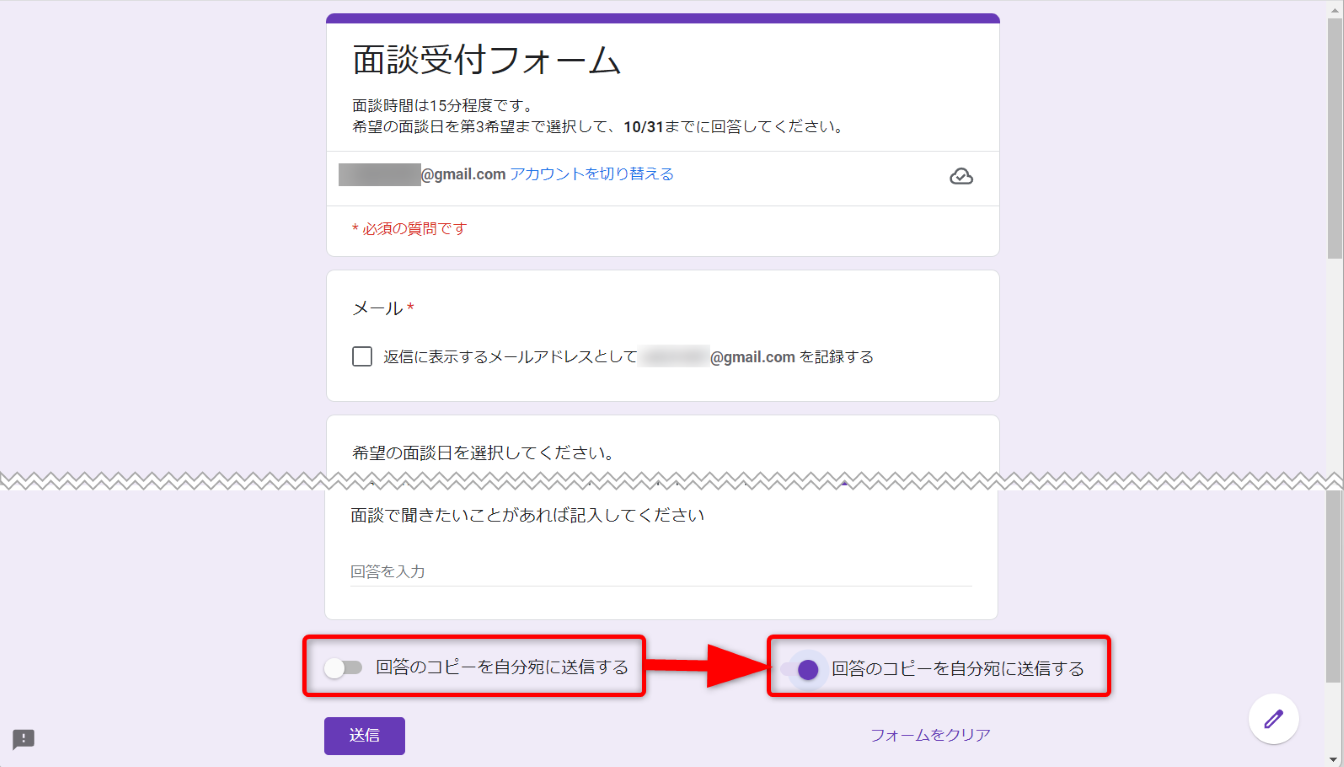1344x767 pixels.
Task: Click the scrollbar down arrow
Action: point(1335,759)
